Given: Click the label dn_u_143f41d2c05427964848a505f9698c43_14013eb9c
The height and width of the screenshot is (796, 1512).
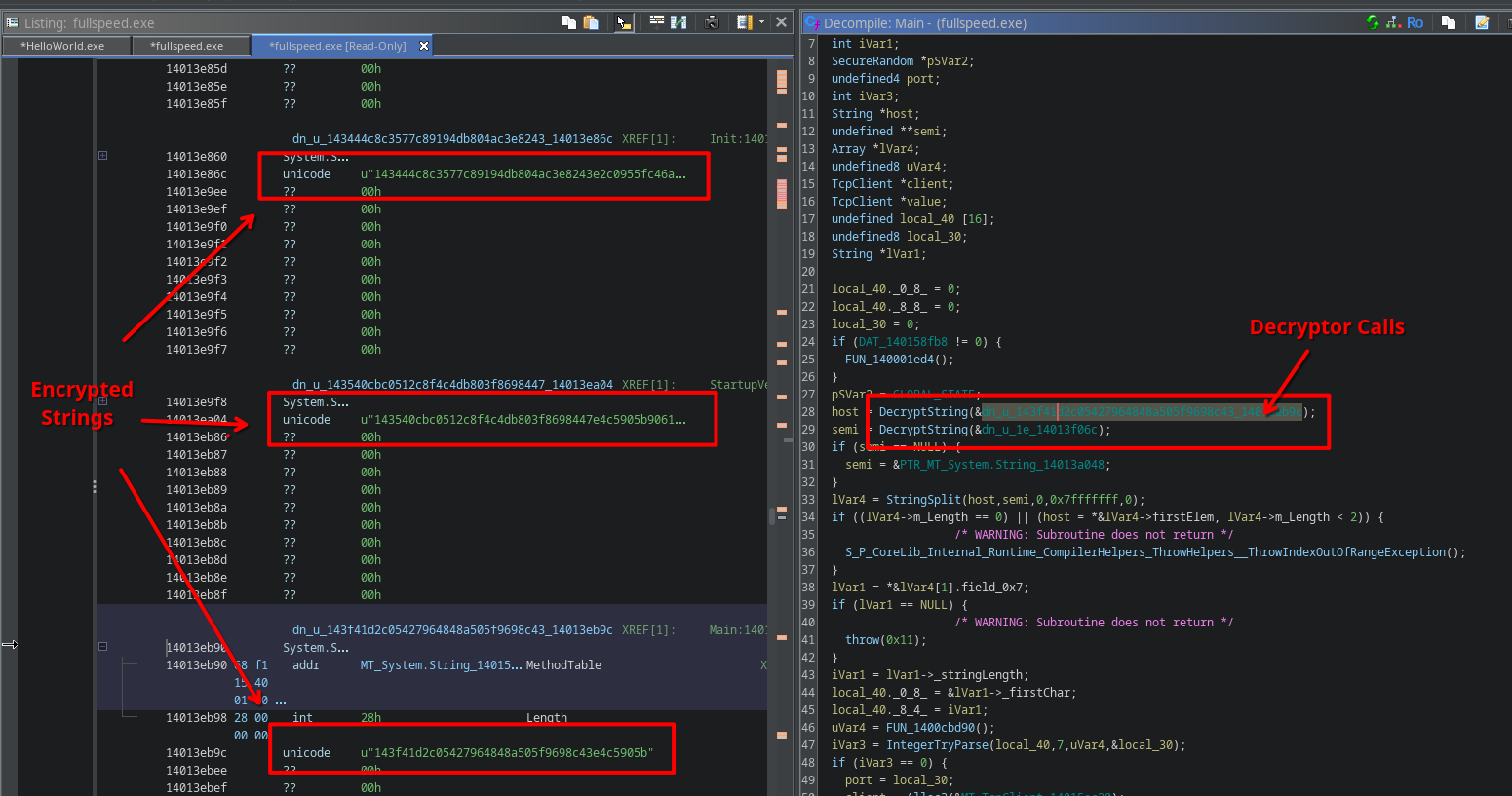Looking at the screenshot, I should point(452,630).
